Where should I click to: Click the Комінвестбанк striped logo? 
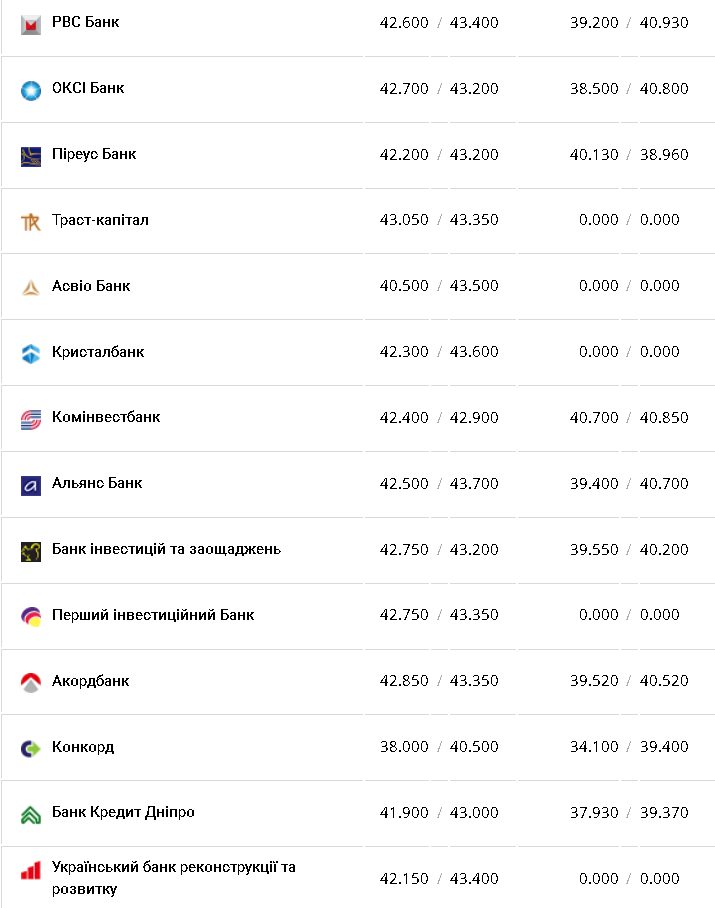tap(31, 420)
